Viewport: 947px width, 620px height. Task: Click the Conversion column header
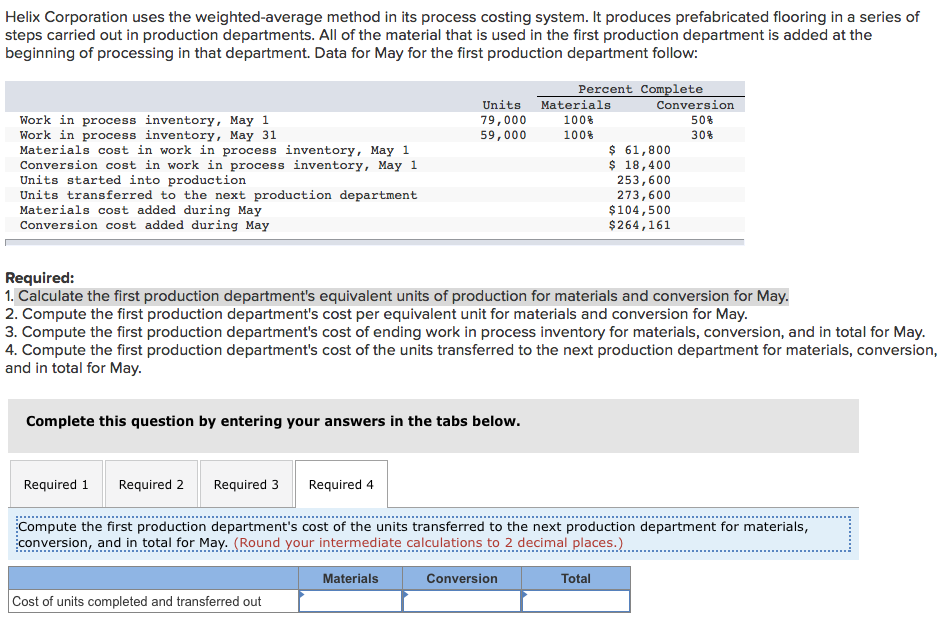coord(461,578)
